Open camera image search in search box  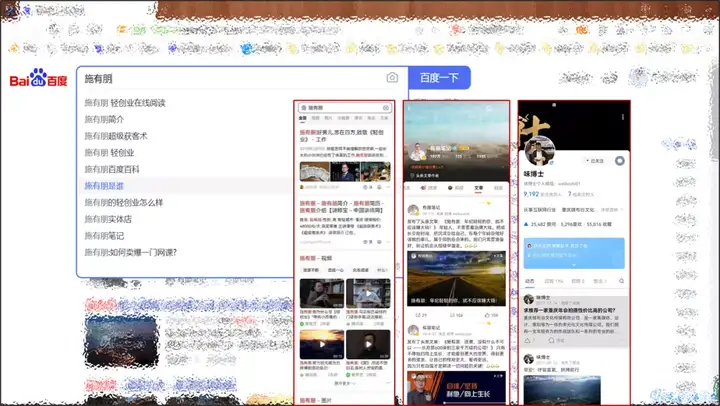(392, 78)
